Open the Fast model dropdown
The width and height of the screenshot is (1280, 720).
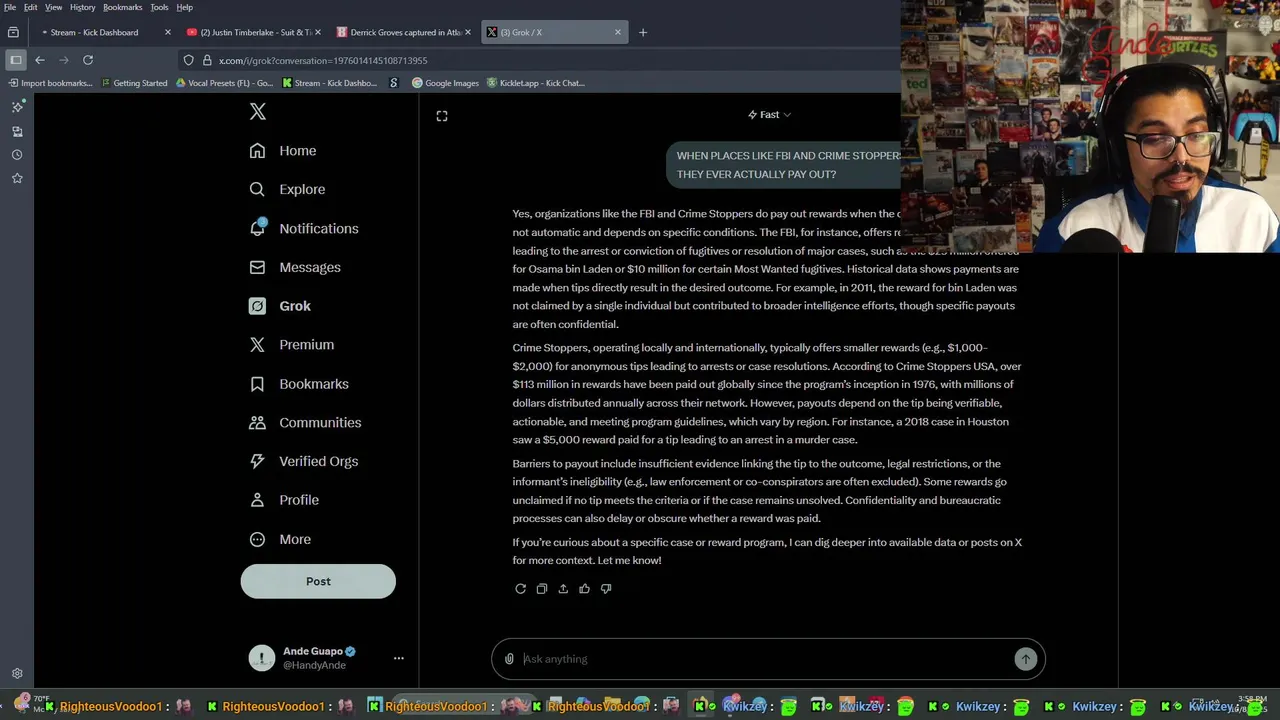click(x=769, y=115)
